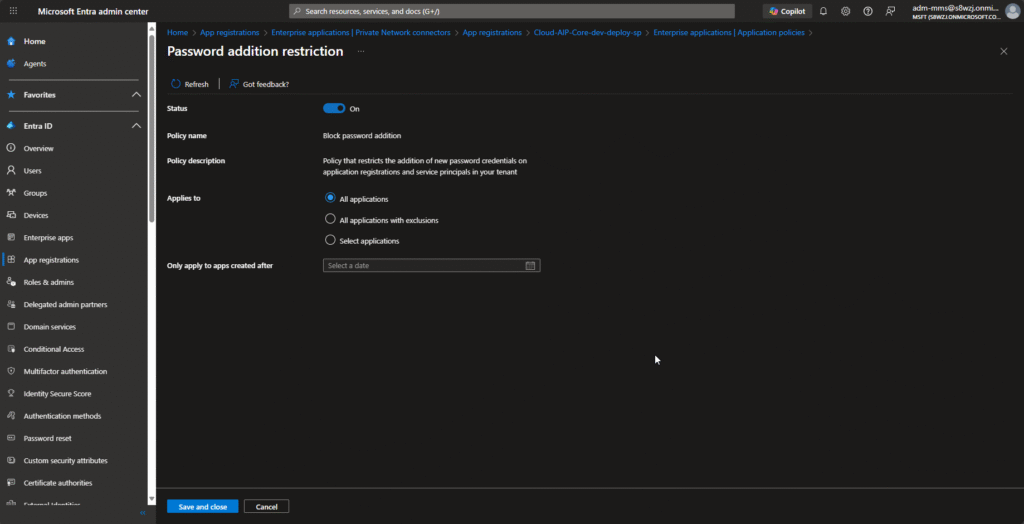Click the search resources input field
Screen dimensions: 1024x524
(510, 11)
